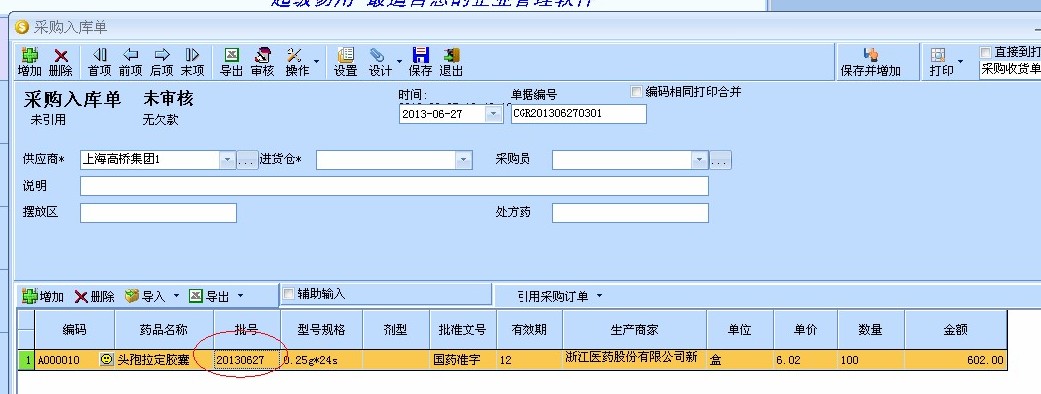
Task: Click the 生产商家 column header
Action: click(x=634, y=330)
